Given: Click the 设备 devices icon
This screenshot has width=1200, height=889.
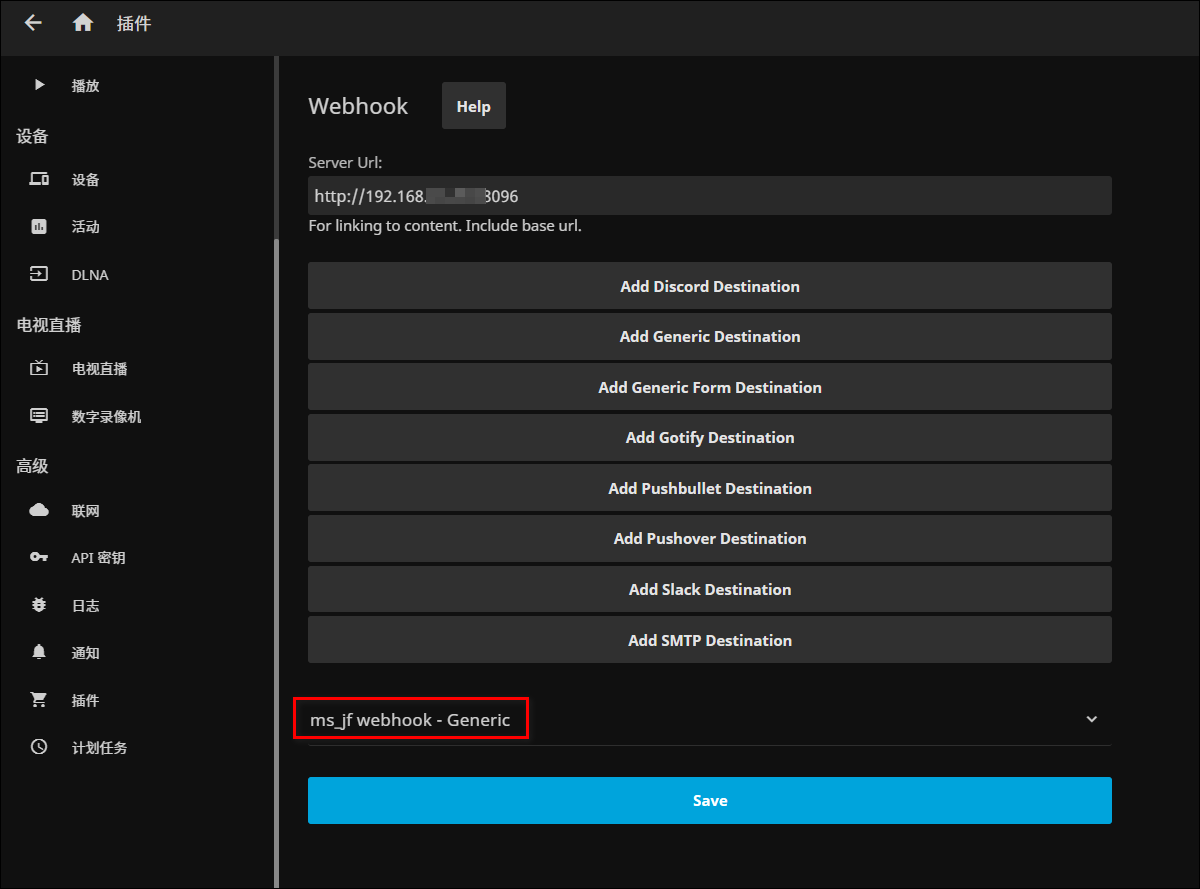Looking at the screenshot, I should tap(39, 180).
